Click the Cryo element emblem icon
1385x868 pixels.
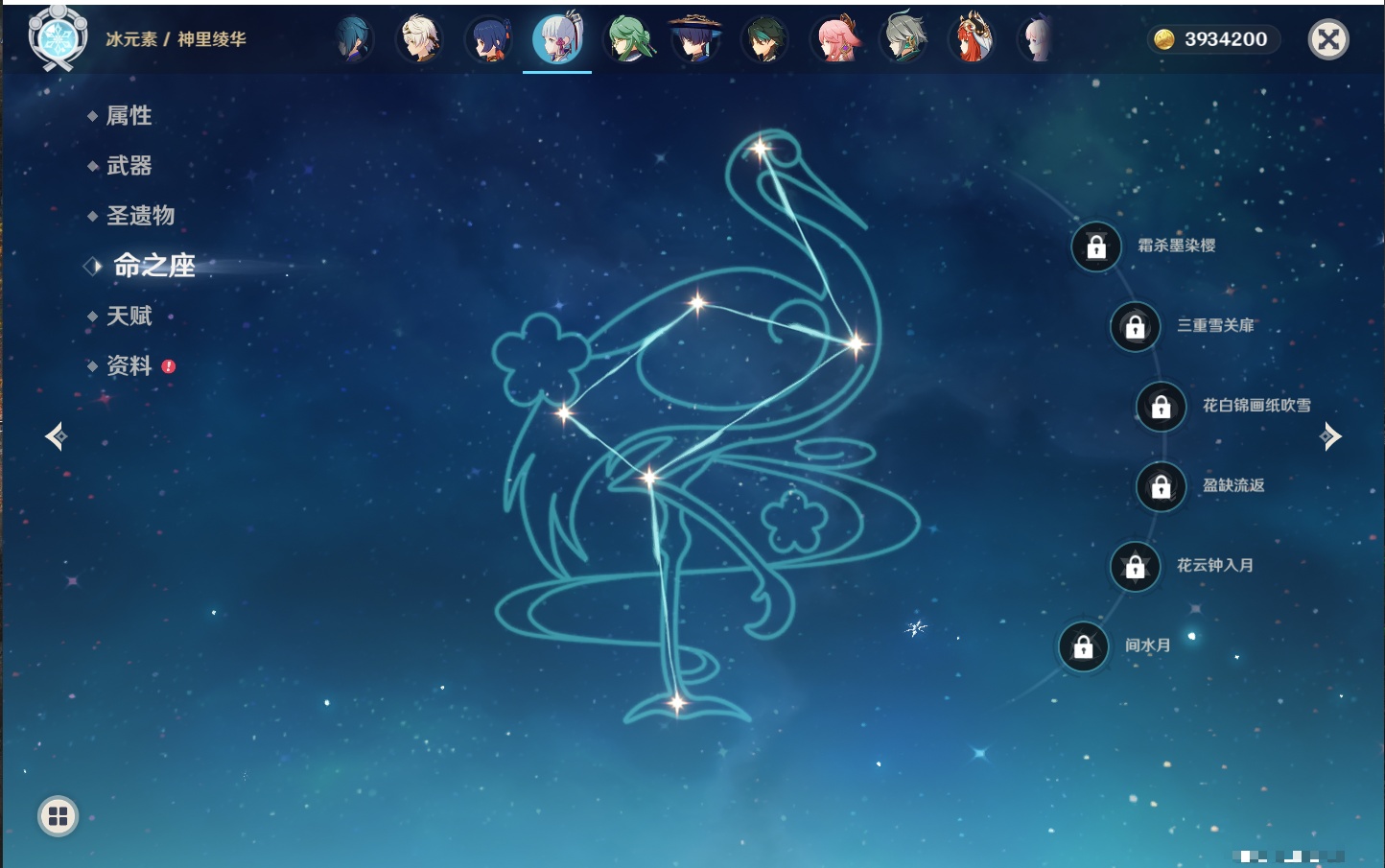coord(58,38)
